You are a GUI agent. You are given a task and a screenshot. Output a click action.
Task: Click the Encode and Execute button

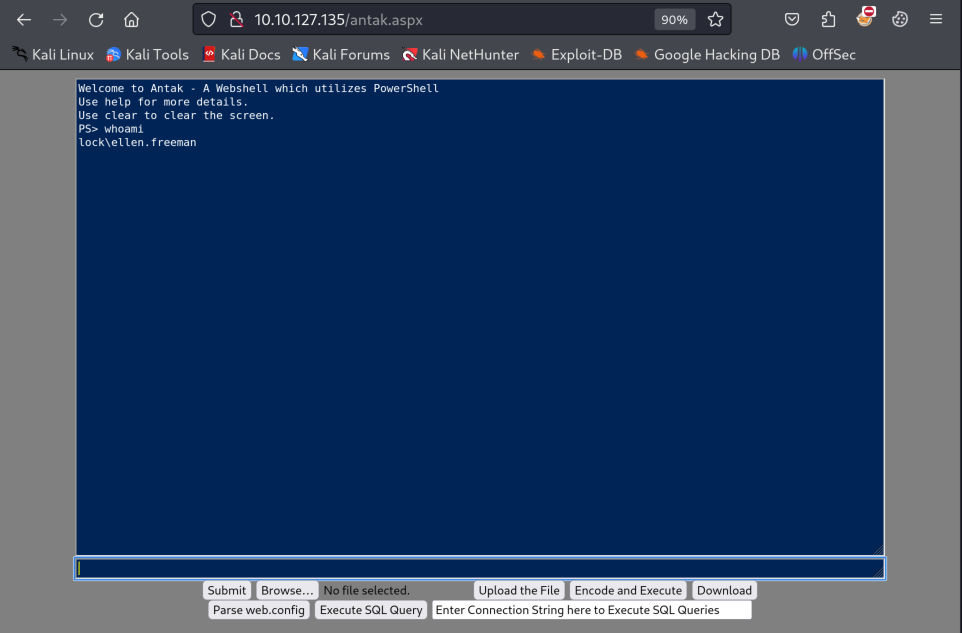pyautogui.click(x=628, y=590)
